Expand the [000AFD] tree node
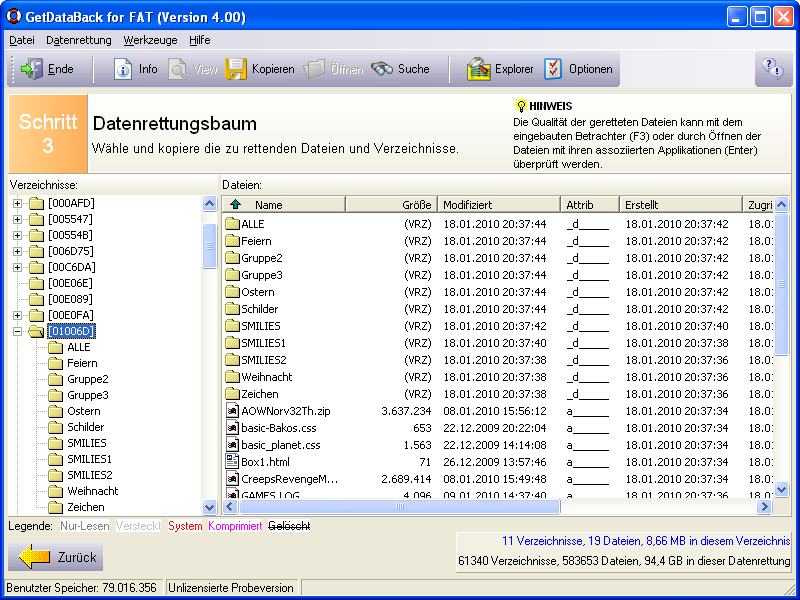 click(x=17, y=204)
